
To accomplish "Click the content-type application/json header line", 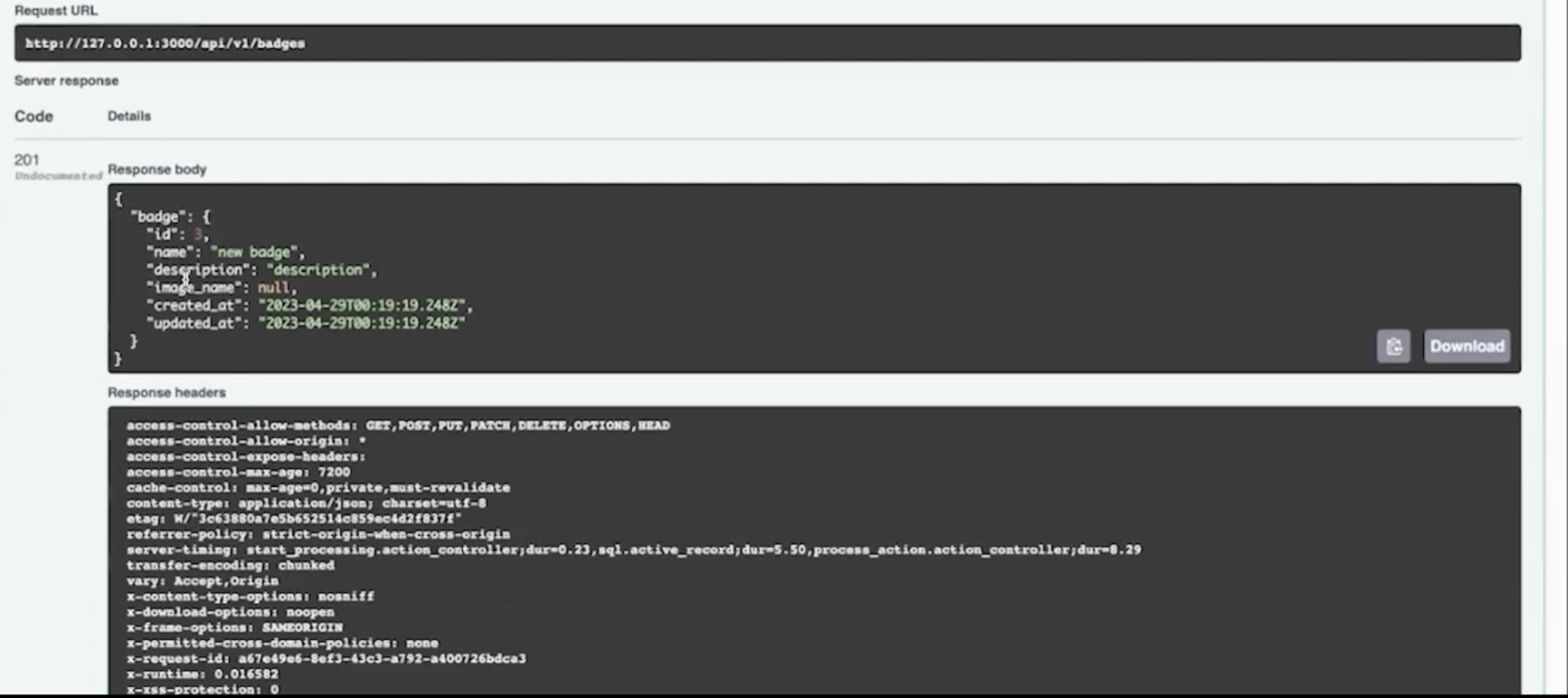I will pyautogui.click(x=306, y=503).
